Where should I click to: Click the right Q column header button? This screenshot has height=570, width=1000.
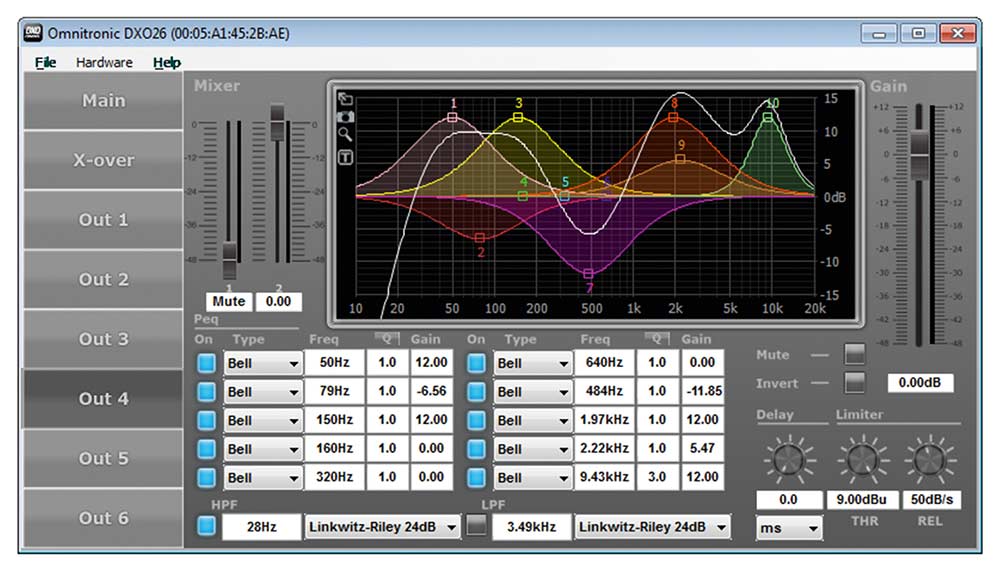(657, 339)
